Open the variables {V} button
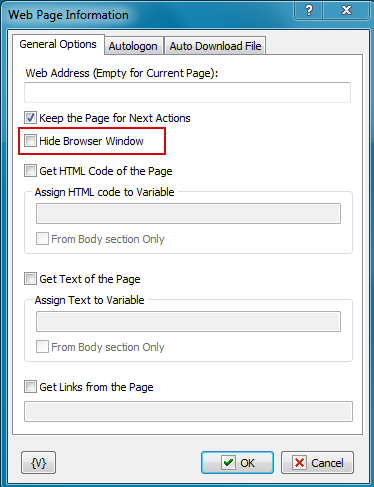This screenshot has width=374, height=487. pyautogui.click(x=38, y=463)
